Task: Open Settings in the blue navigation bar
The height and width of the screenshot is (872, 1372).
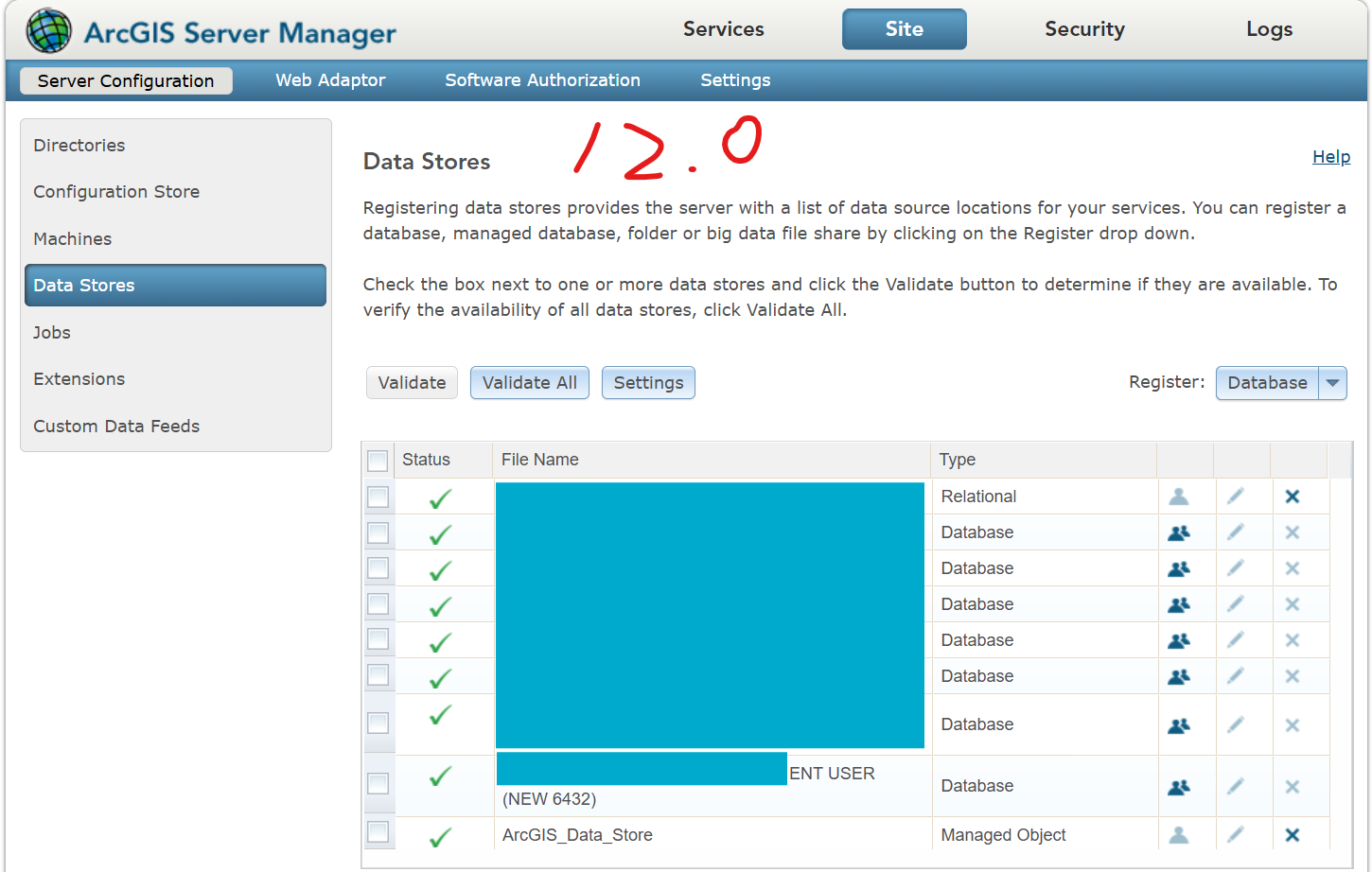Action: click(x=735, y=80)
